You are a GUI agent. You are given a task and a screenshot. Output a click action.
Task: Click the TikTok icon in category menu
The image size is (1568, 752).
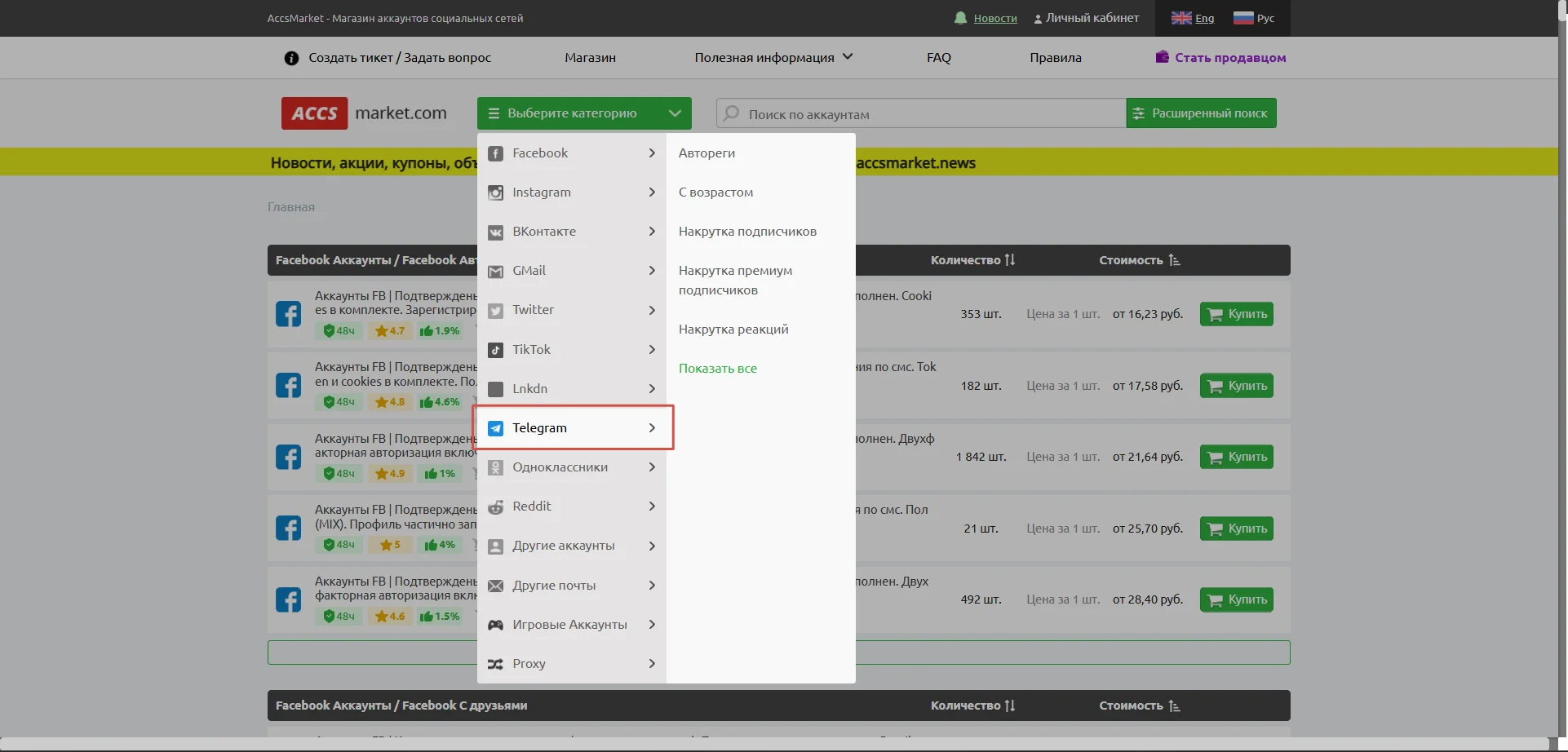click(495, 350)
